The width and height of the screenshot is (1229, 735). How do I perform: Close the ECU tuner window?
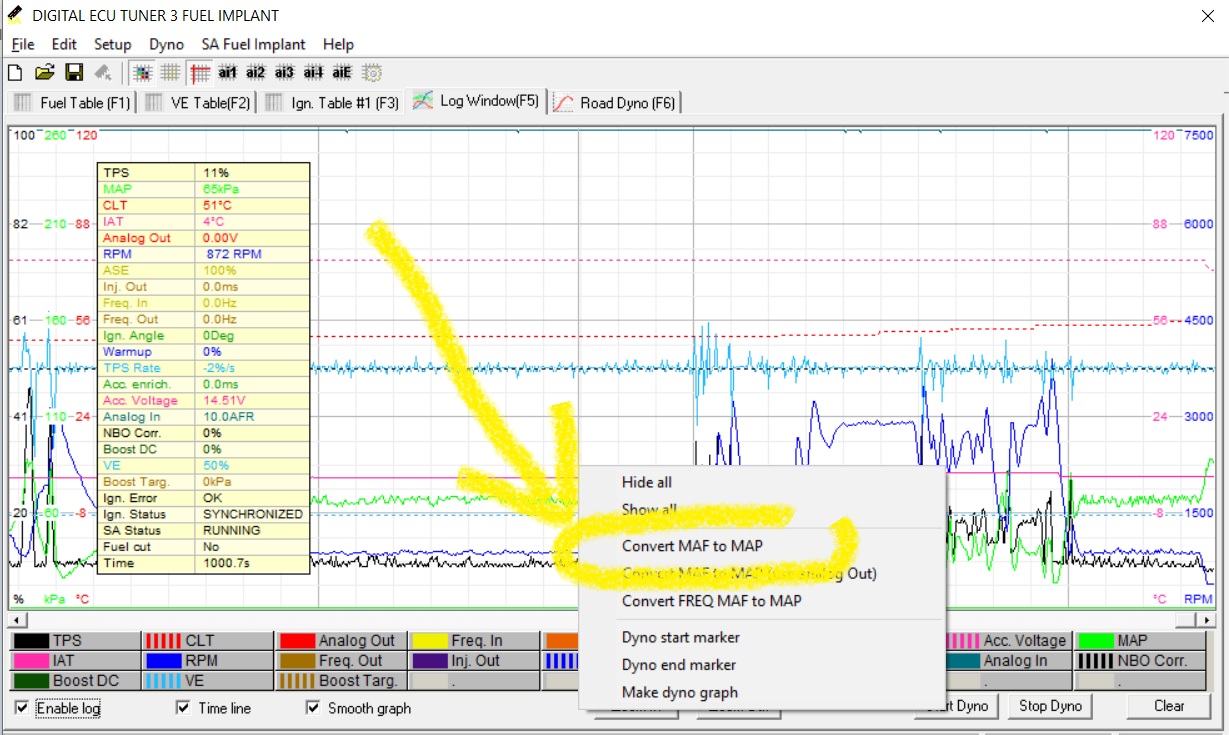1206,16
